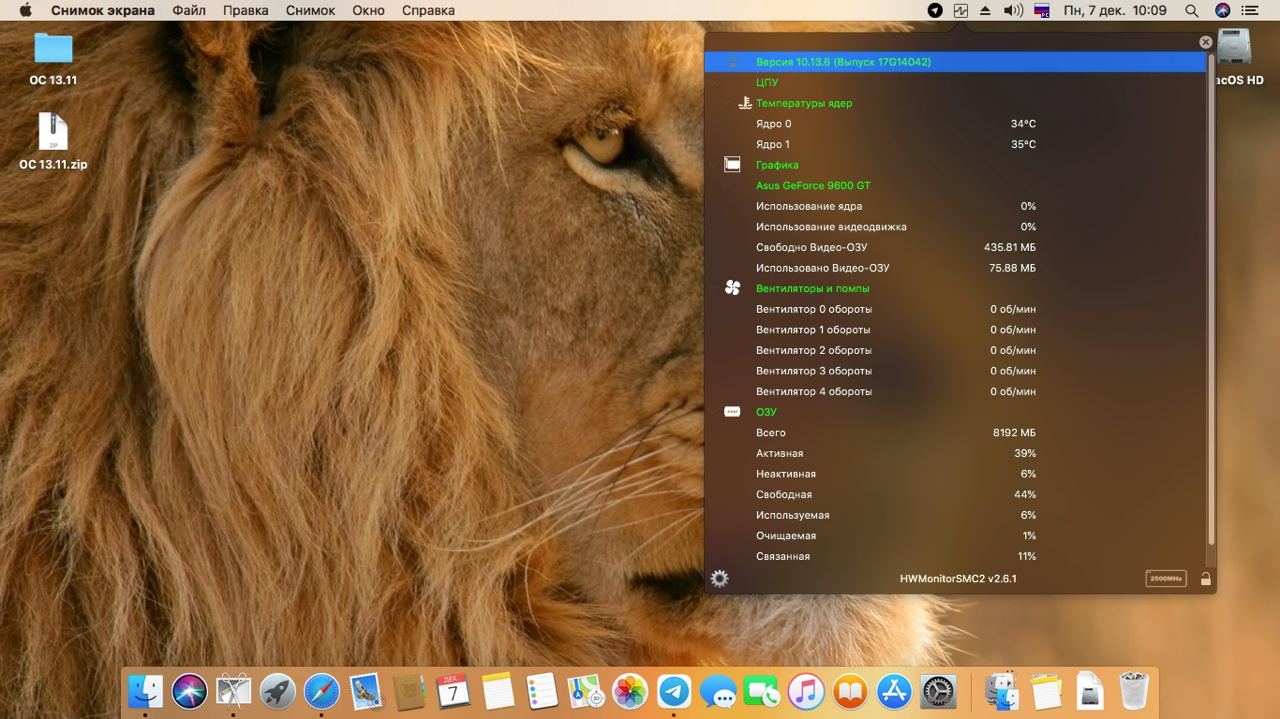
Task: Click the HWMonitor panel vertical scrollbar
Action: [1211, 300]
